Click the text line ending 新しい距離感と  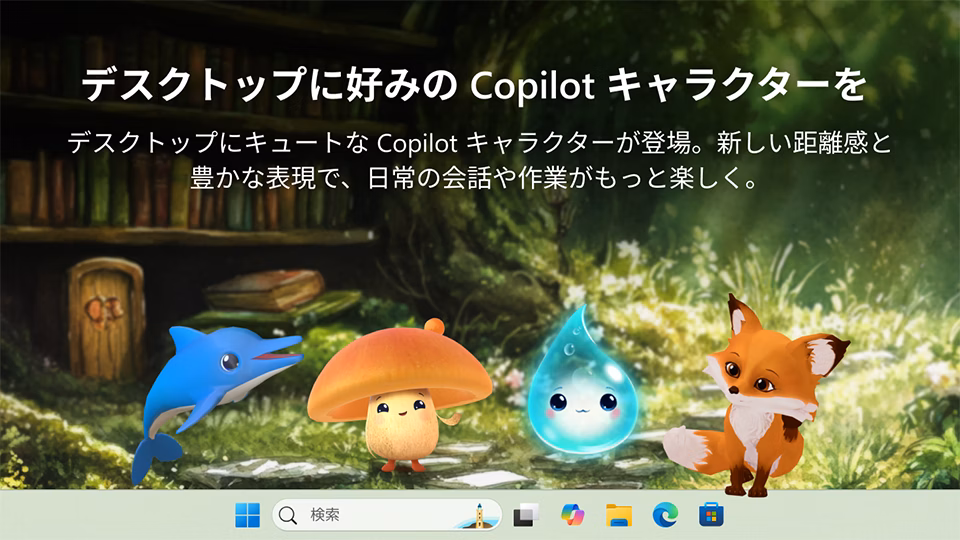(x=479, y=143)
